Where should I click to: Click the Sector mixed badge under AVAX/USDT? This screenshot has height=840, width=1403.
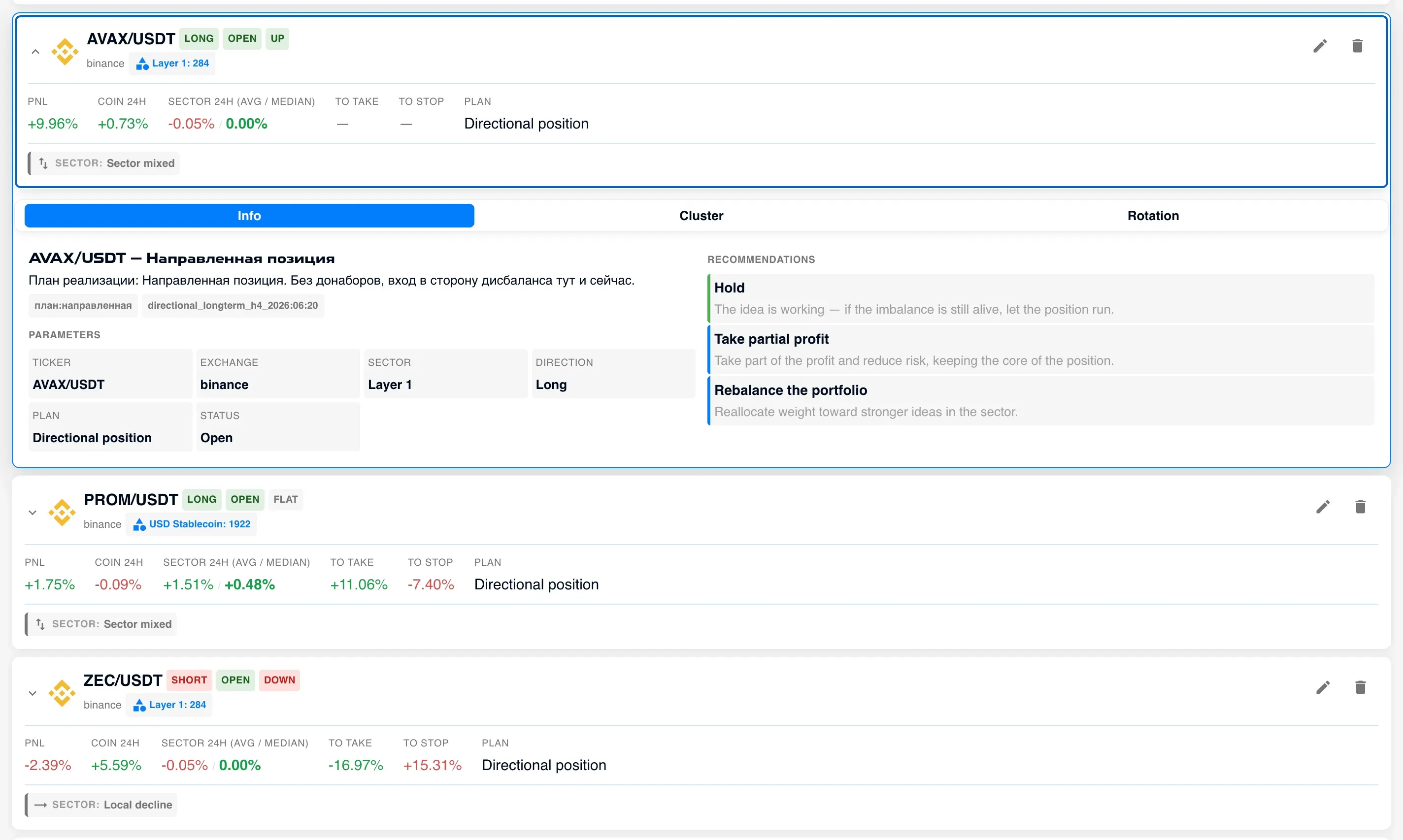pos(104,163)
